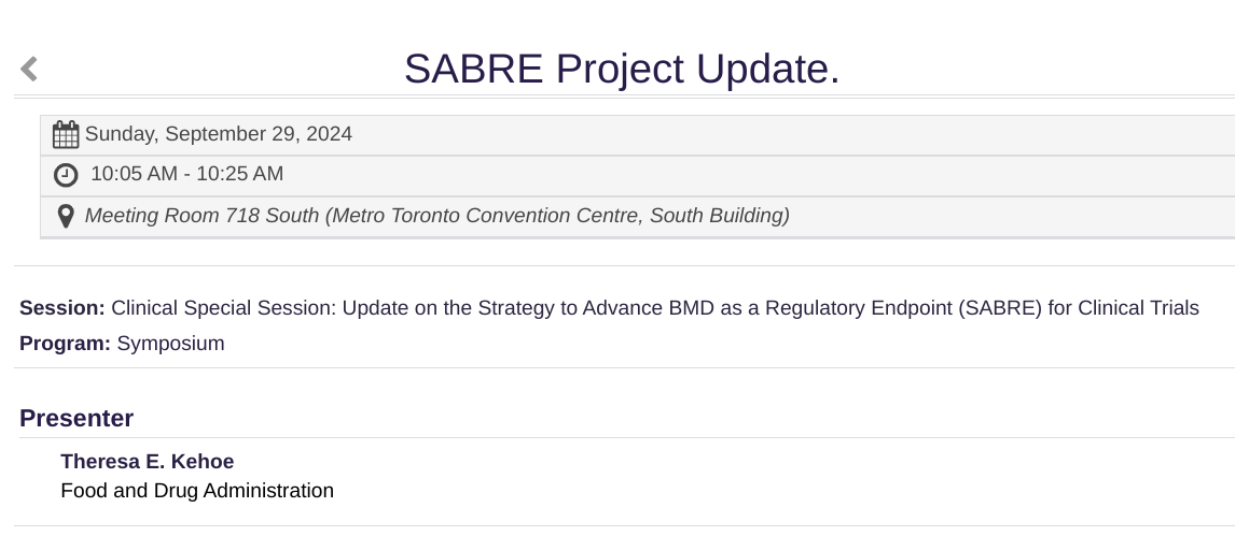Click the calendar icon beside the date

65,134
